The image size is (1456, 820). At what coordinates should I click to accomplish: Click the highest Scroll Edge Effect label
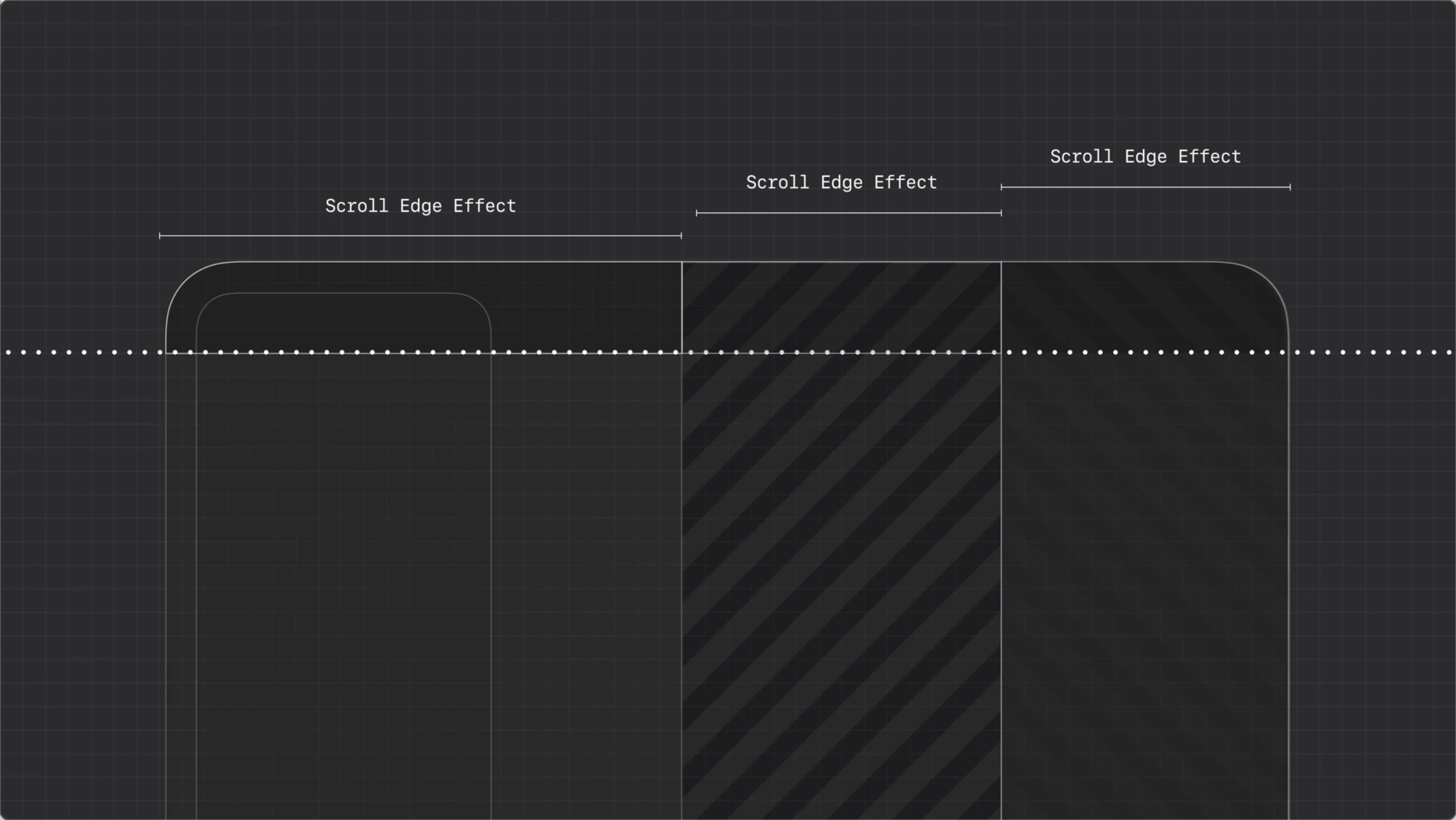(x=1145, y=157)
